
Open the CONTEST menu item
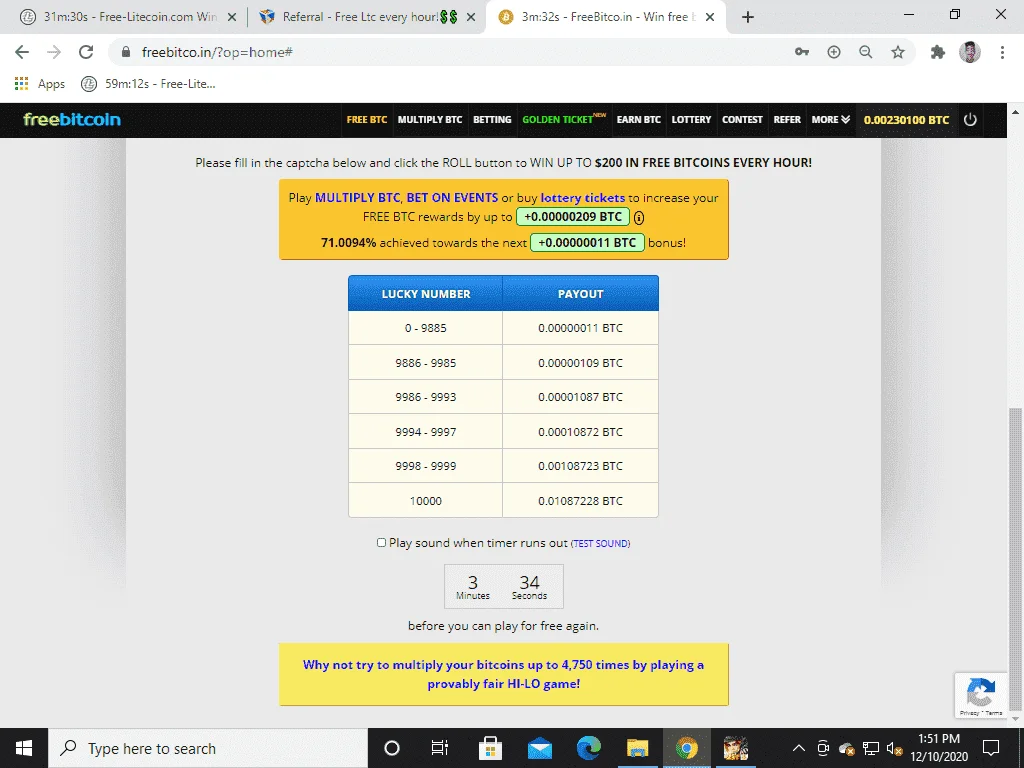pos(742,120)
